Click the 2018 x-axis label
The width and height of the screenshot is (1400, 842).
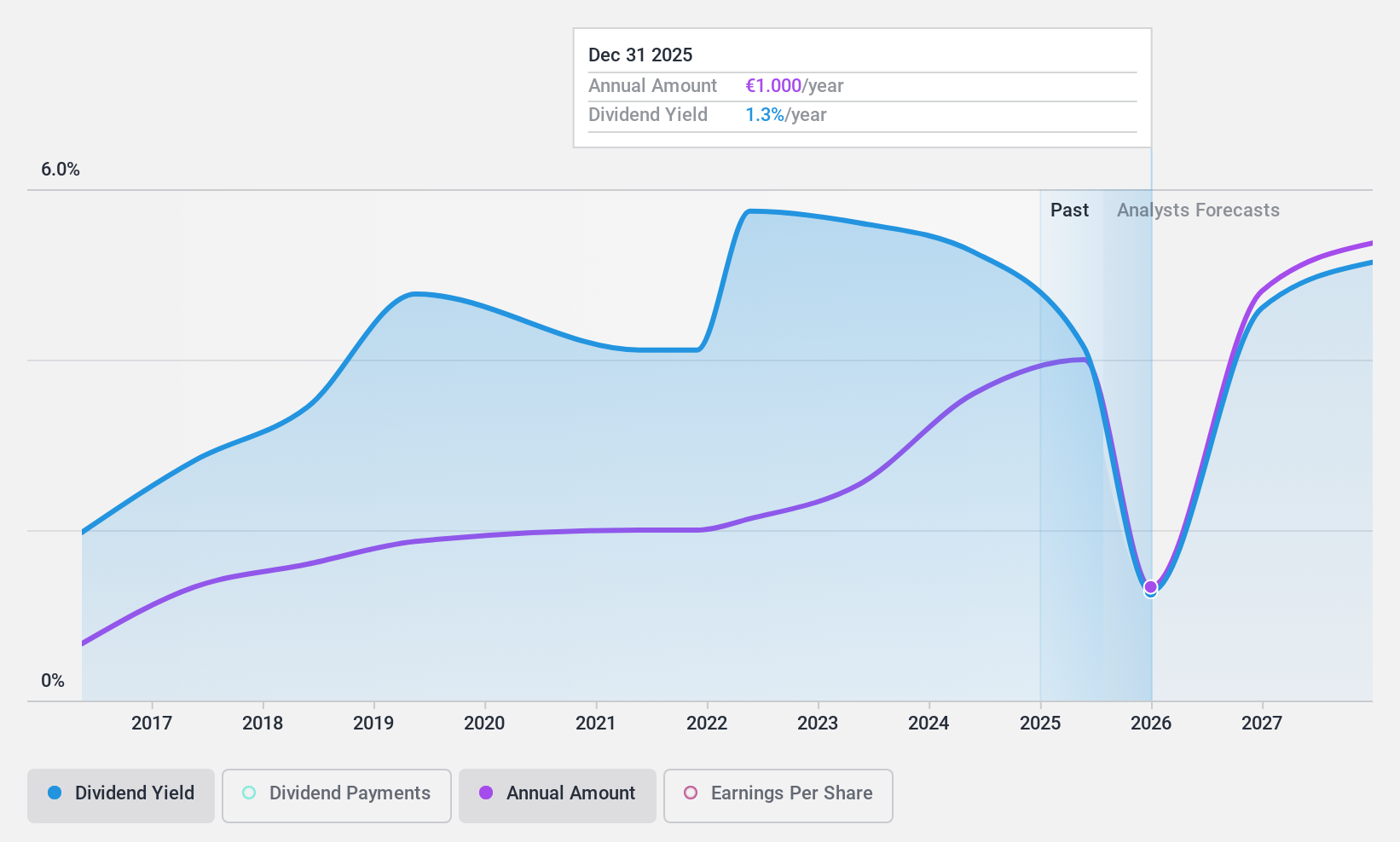(x=263, y=724)
